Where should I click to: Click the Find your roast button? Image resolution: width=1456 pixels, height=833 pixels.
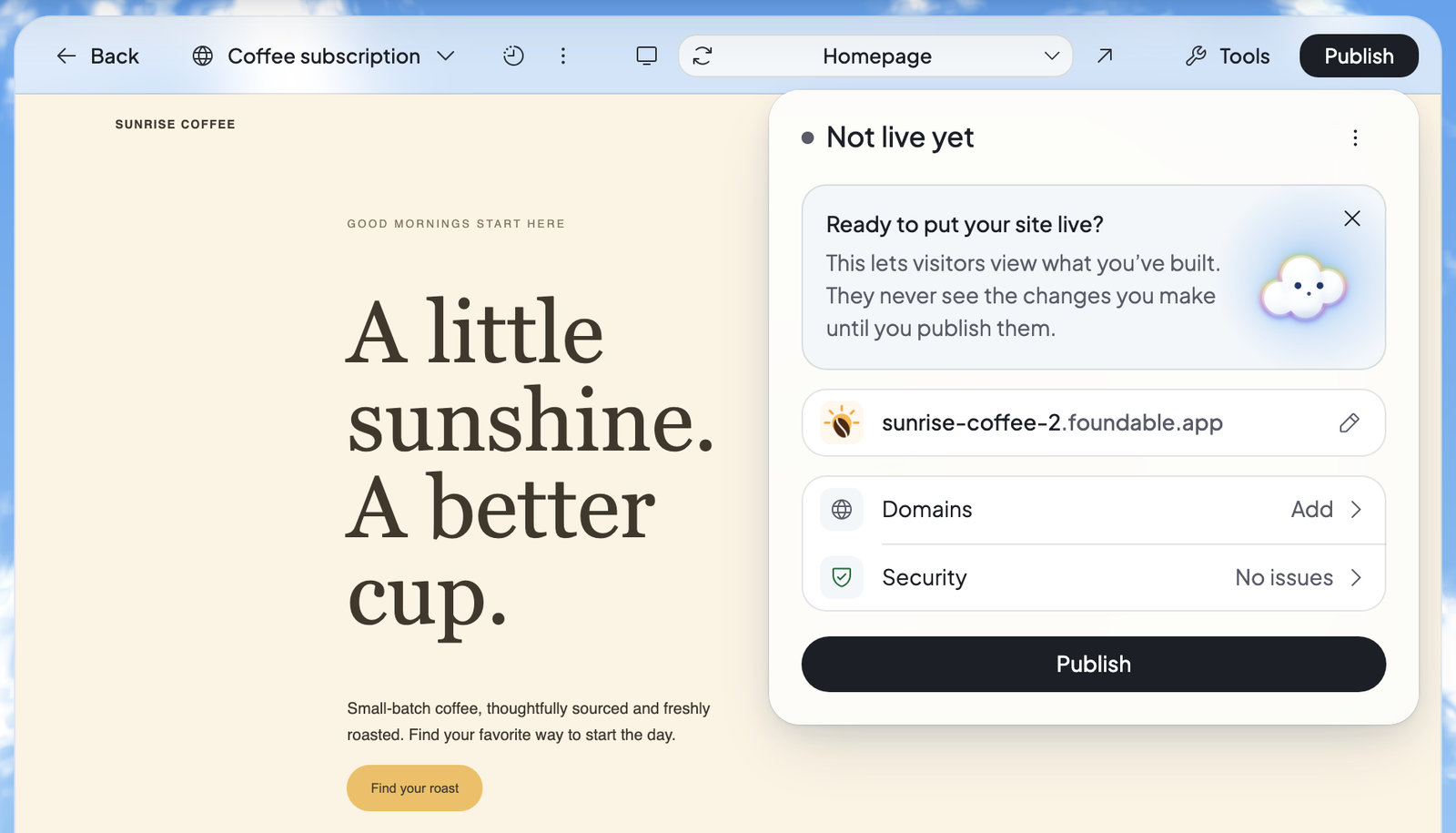414,788
